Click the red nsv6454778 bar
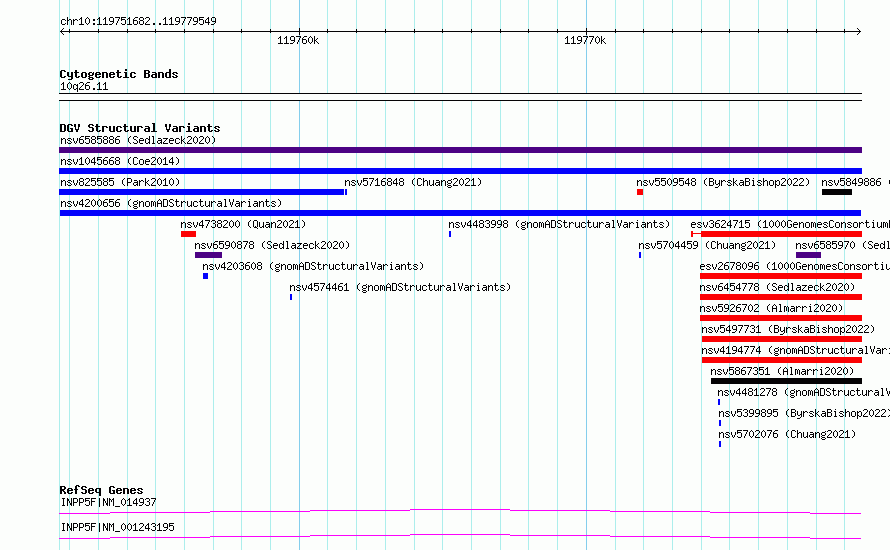890x550 pixels. [x=780, y=297]
